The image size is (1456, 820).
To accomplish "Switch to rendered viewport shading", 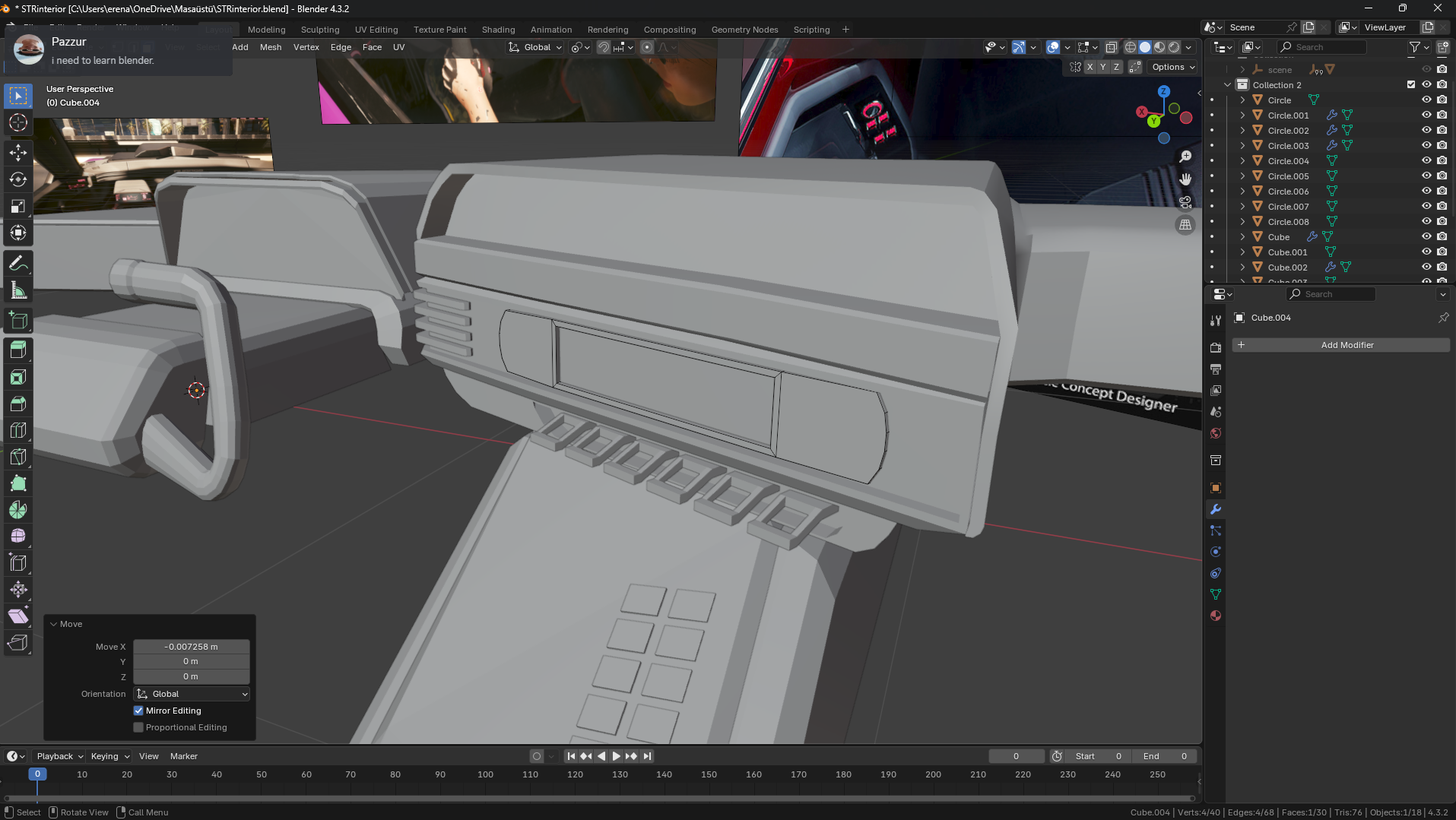I will coord(1174,47).
